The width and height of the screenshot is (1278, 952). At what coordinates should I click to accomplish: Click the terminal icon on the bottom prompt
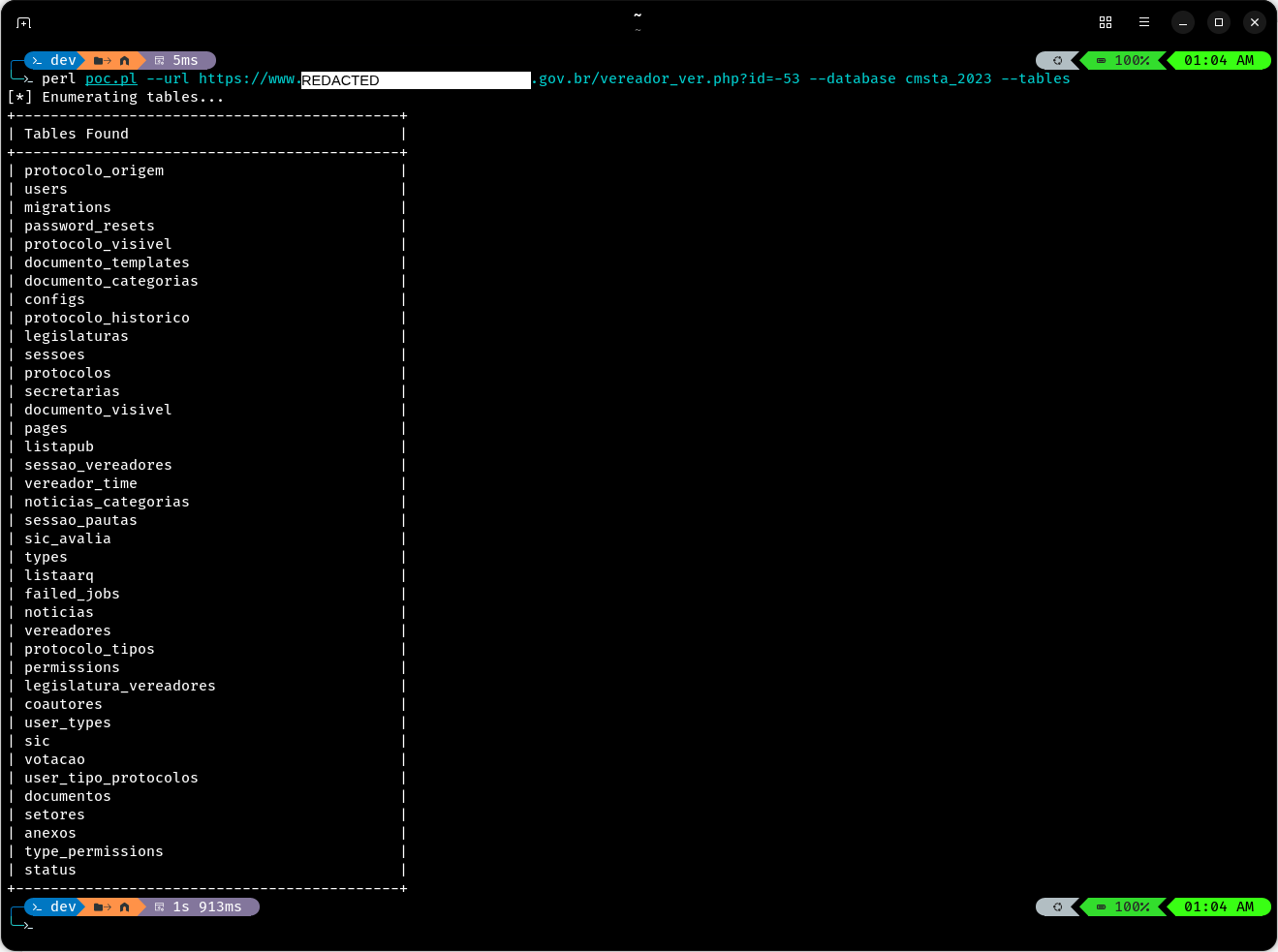tap(36, 906)
